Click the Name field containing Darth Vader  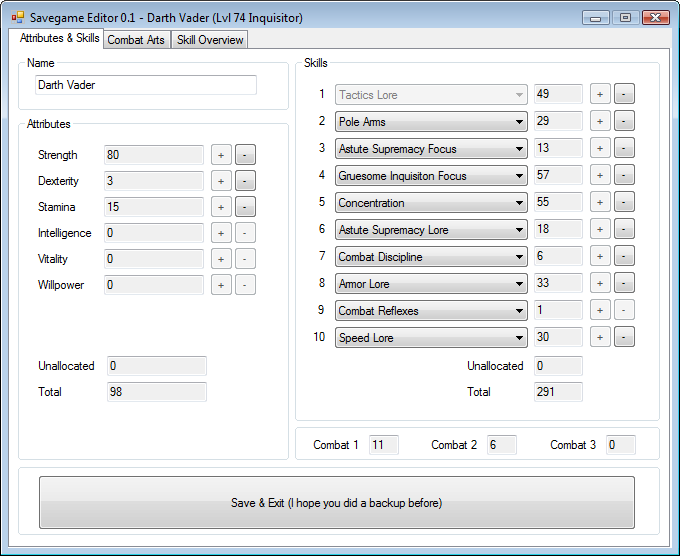[x=146, y=85]
